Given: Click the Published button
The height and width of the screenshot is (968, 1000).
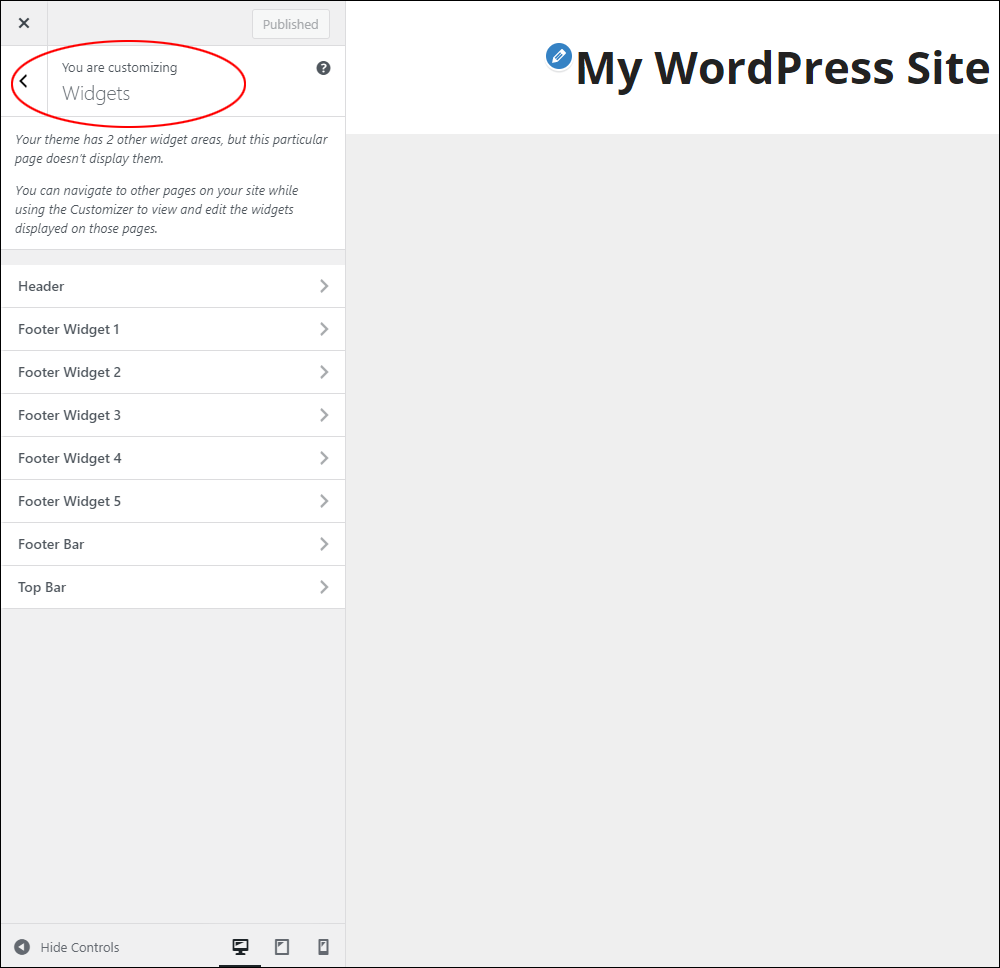Looking at the screenshot, I should click(291, 24).
